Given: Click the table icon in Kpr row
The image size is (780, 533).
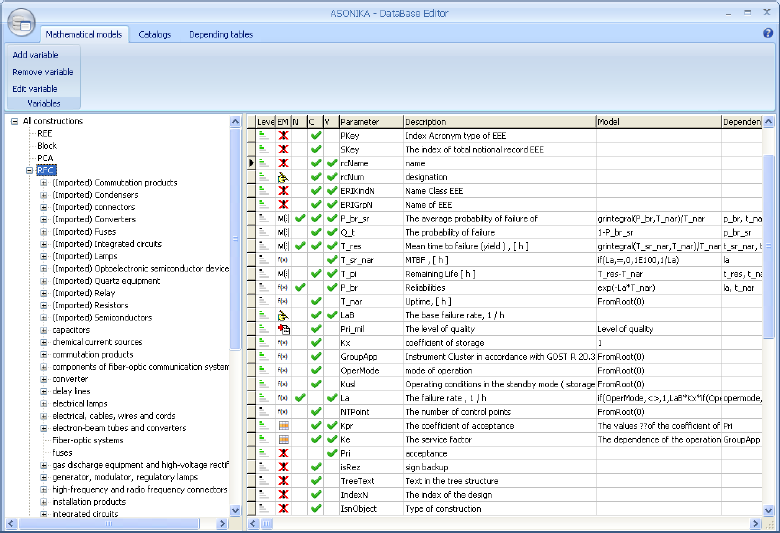Looking at the screenshot, I should (x=283, y=426).
